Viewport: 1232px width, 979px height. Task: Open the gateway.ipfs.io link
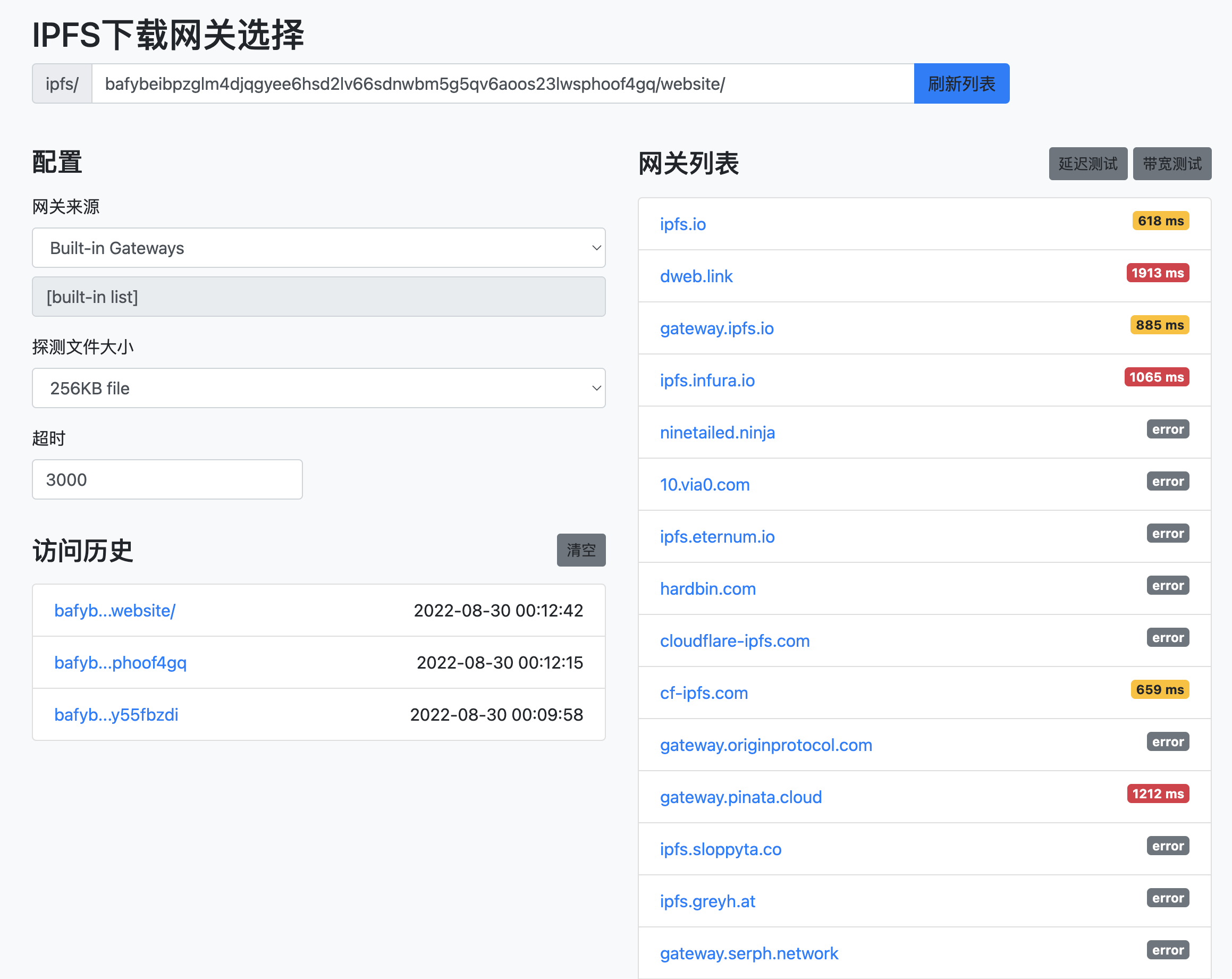click(x=716, y=328)
